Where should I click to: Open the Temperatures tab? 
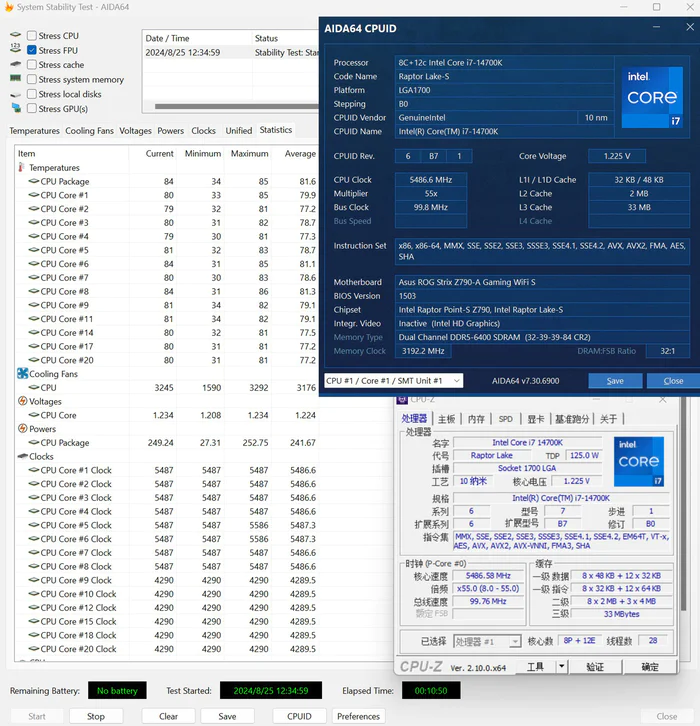pyautogui.click(x=34, y=131)
